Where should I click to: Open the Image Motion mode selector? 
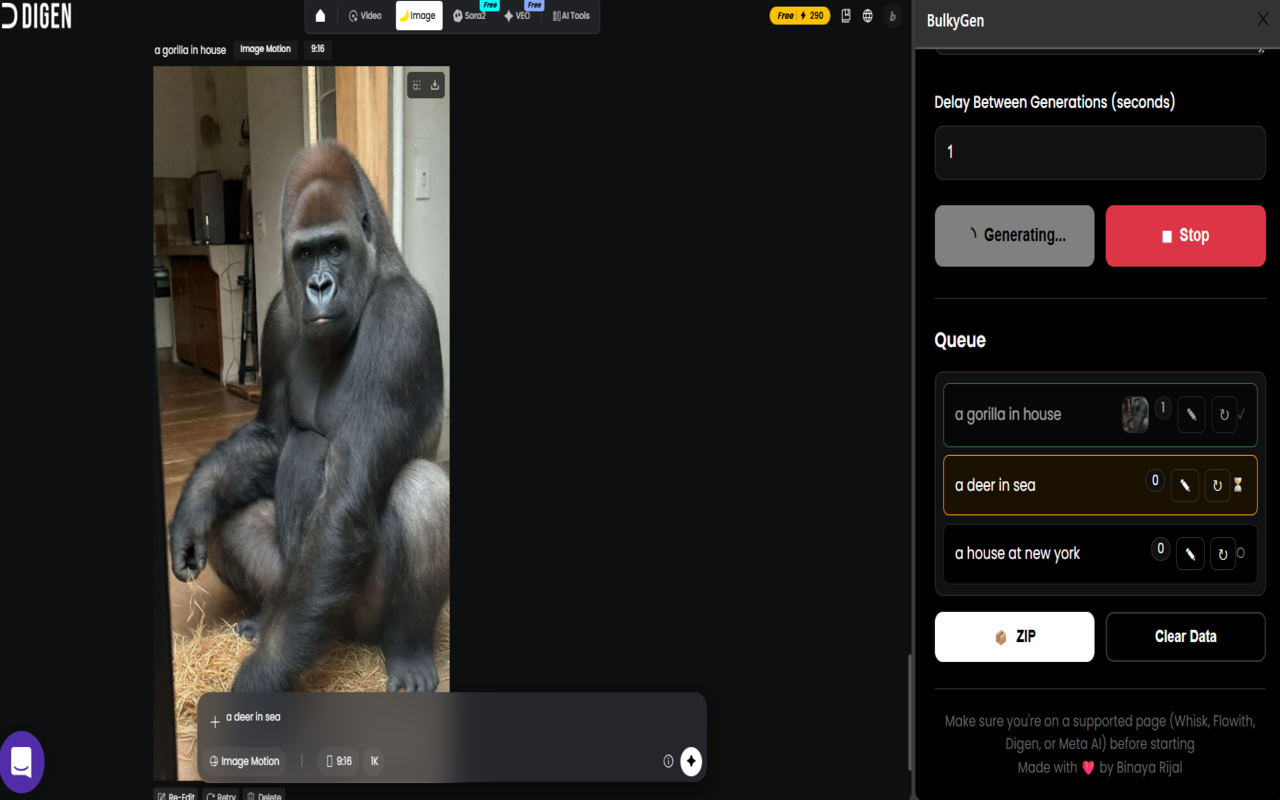pyautogui.click(x=244, y=761)
